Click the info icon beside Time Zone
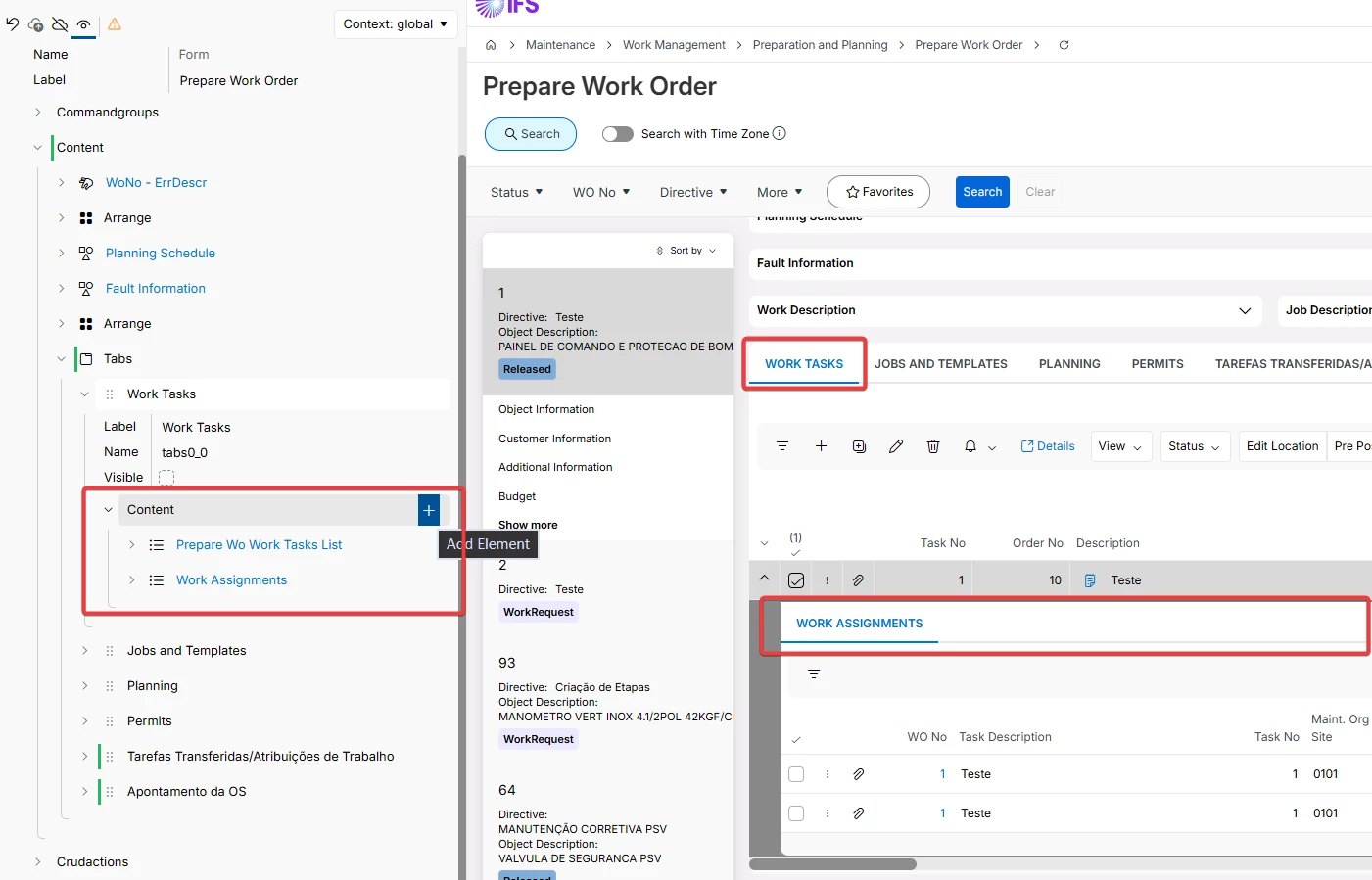Viewport: 1372px width, 880px height. pyautogui.click(x=780, y=134)
